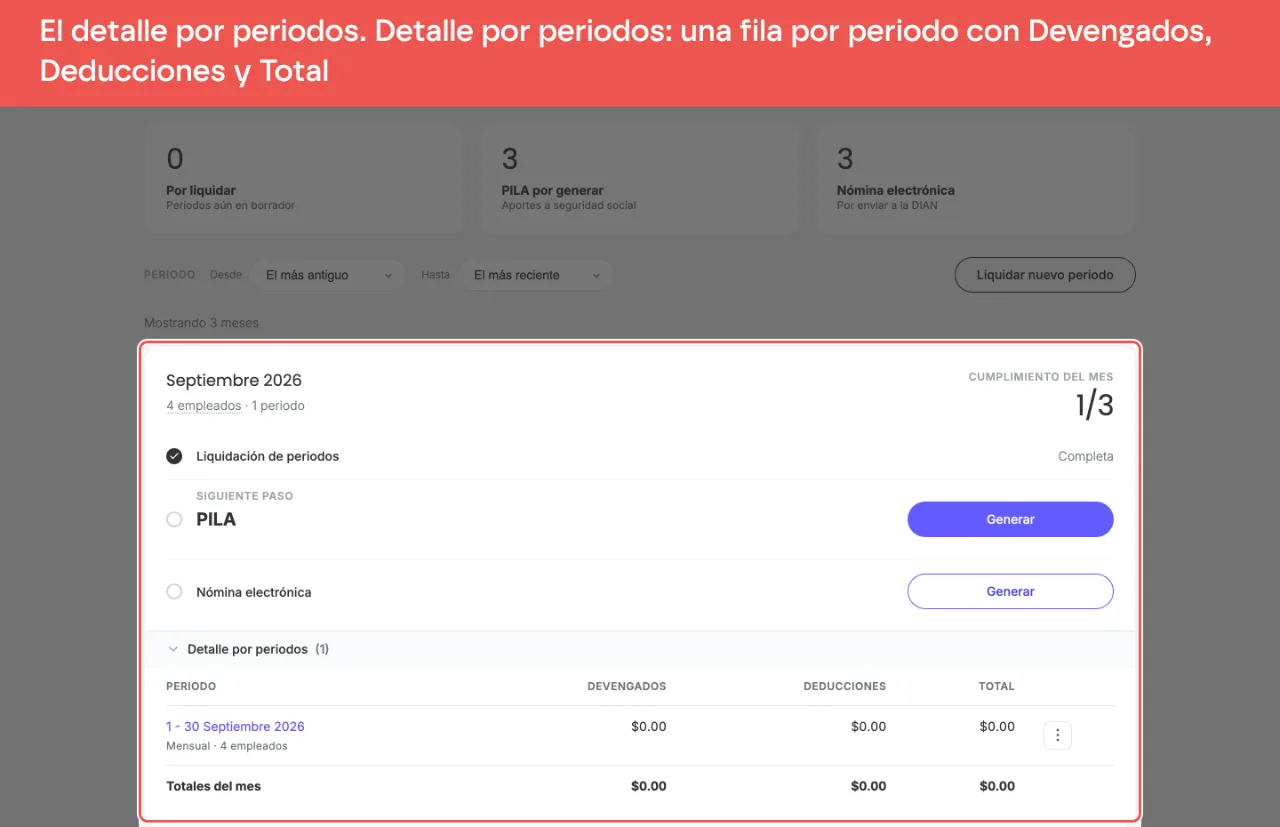The width and height of the screenshot is (1280, 827).
Task: Click the Totales del mes row label
Action: [x=213, y=786]
